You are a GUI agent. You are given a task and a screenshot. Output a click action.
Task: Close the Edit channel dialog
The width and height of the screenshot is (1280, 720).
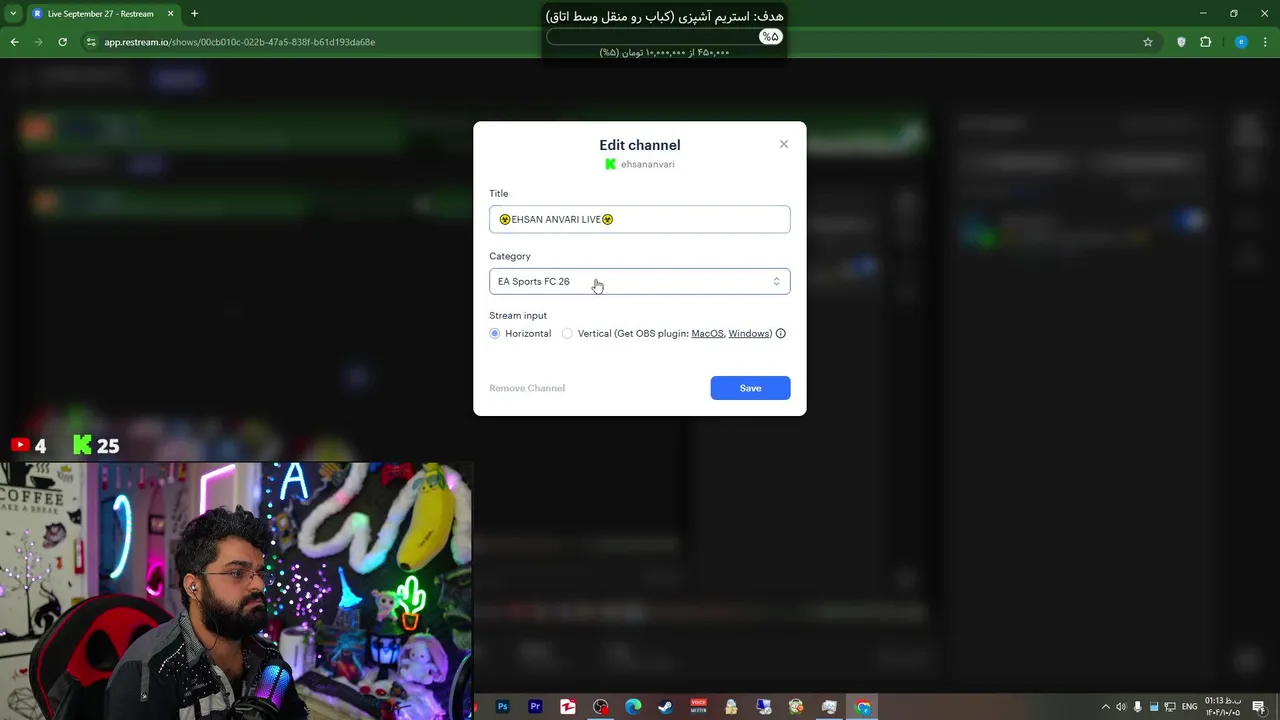784,144
